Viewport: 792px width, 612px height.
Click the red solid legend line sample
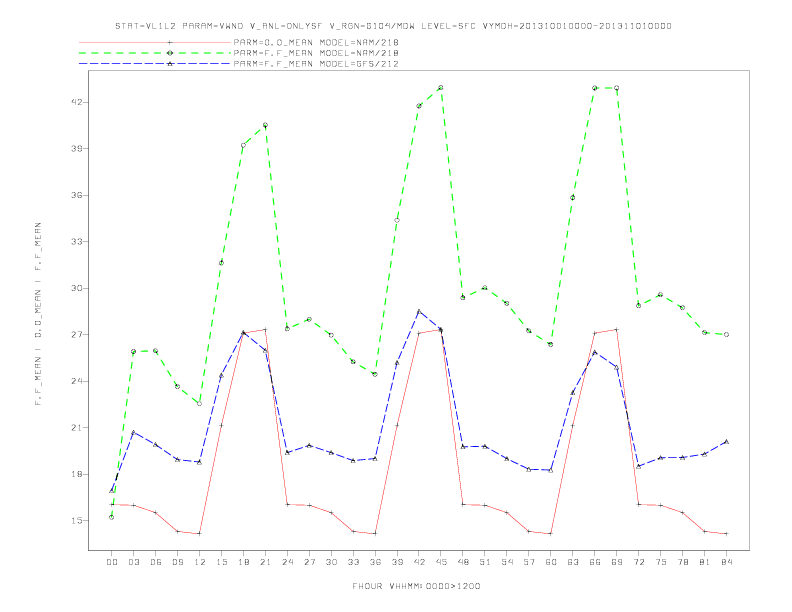[155, 42]
